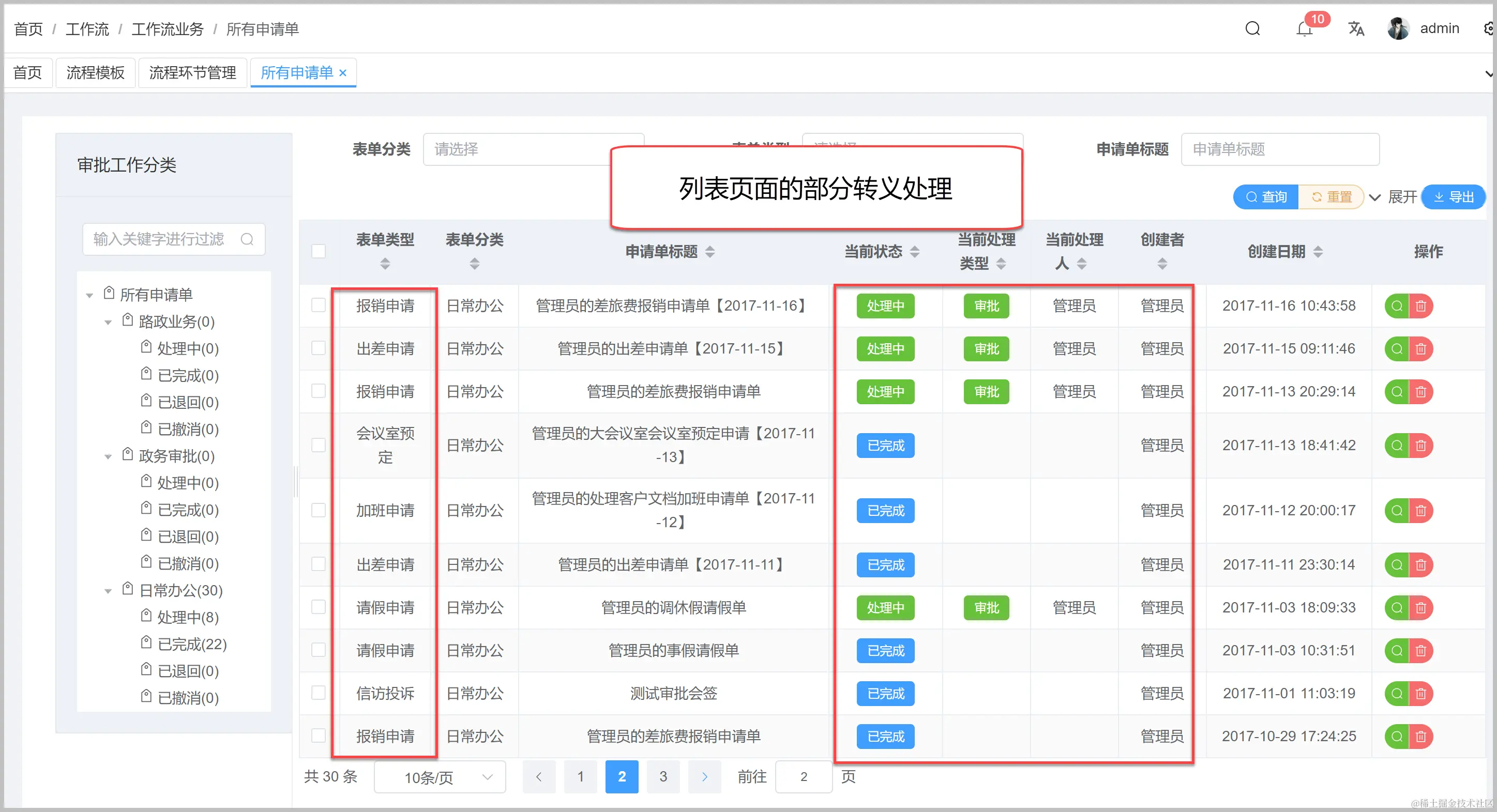Switch to the 流程环节管理 tab
Image resolution: width=1497 pixels, height=812 pixels.
click(x=192, y=72)
